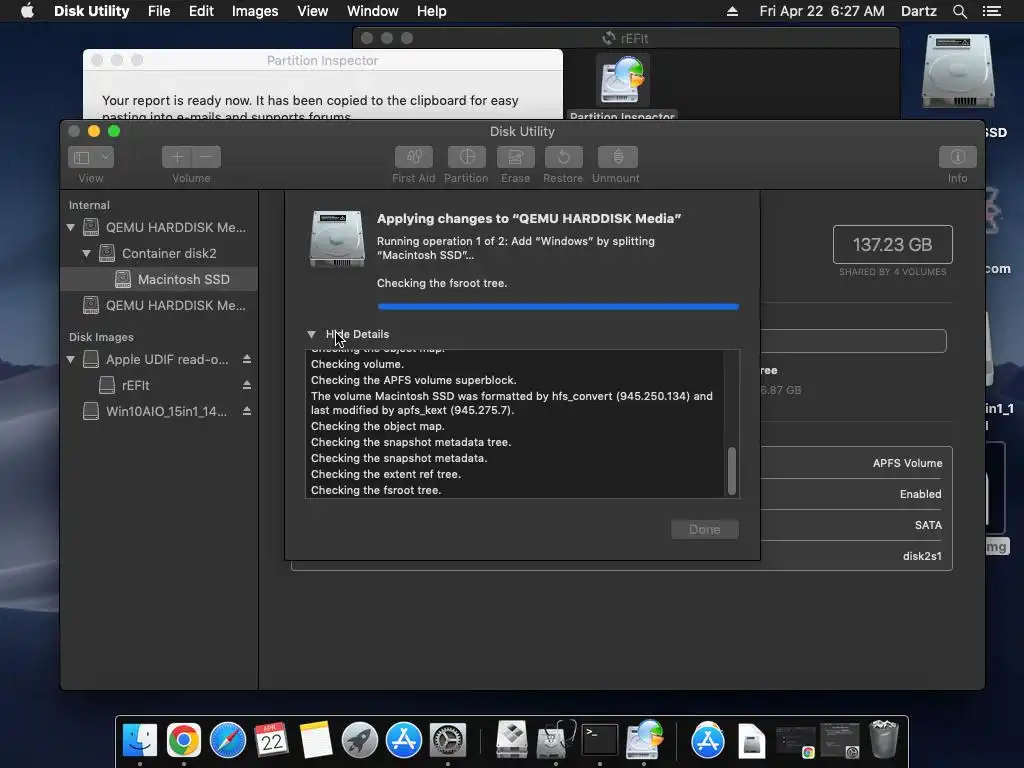Image resolution: width=1024 pixels, height=768 pixels.
Task: Click the Partition toolbar icon
Action: coord(466,157)
